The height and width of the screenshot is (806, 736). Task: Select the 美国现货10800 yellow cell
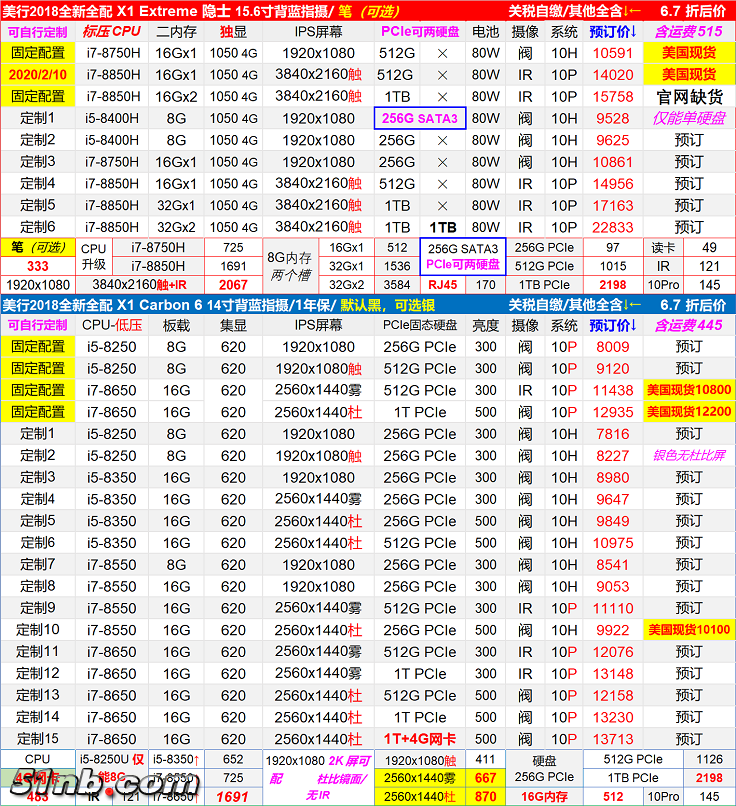coord(689,390)
